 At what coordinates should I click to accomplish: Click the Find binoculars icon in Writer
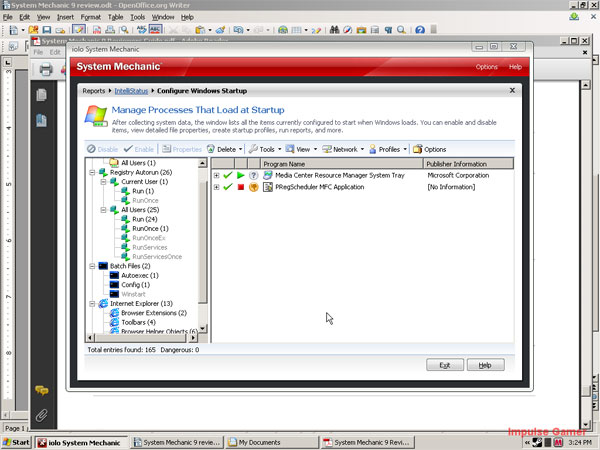[334, 30]
